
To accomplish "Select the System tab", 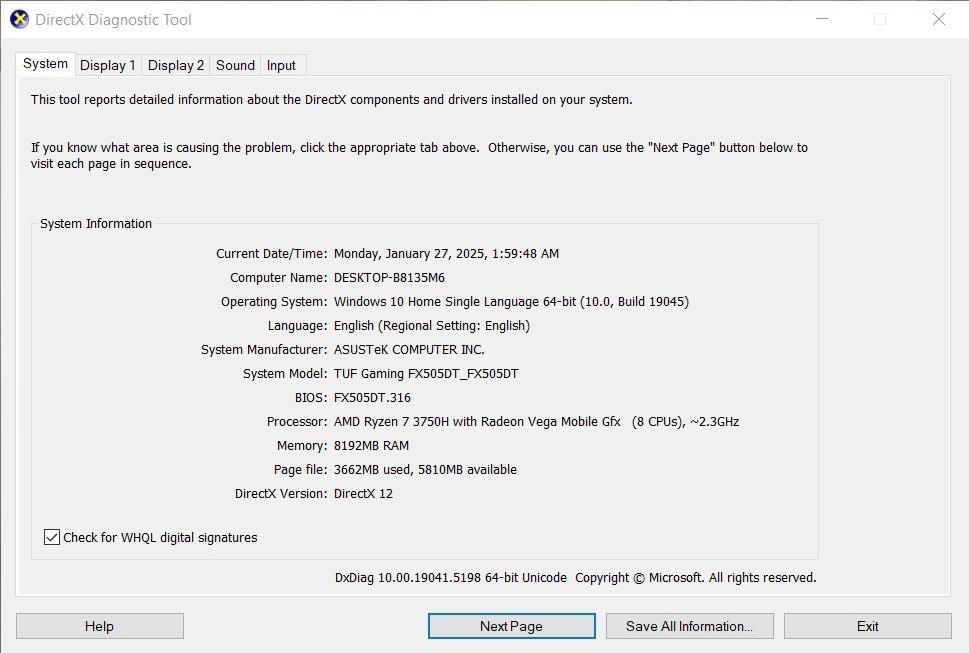I will point(44,63).
